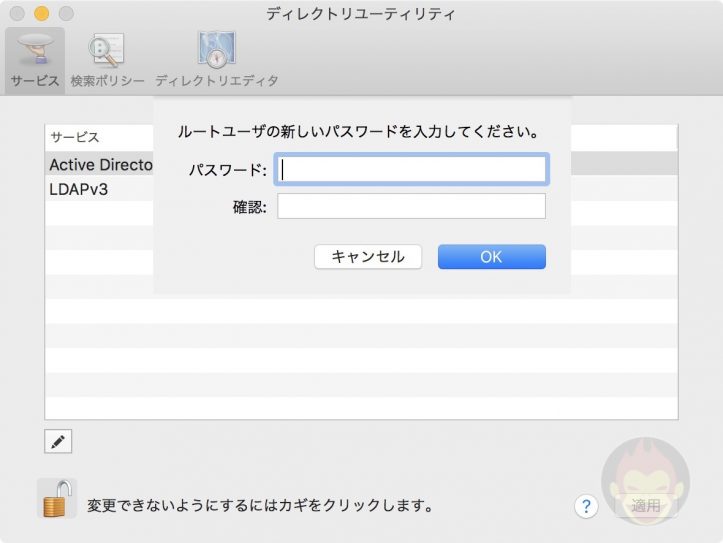The width and height of the screenshot is (723, 543).
Task: Click the キャンセル button
Action: pos(368,257)
